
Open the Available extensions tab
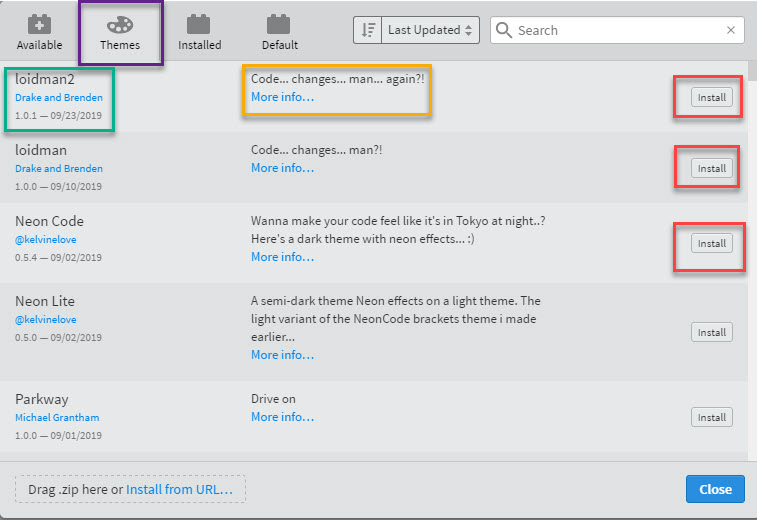40,33
